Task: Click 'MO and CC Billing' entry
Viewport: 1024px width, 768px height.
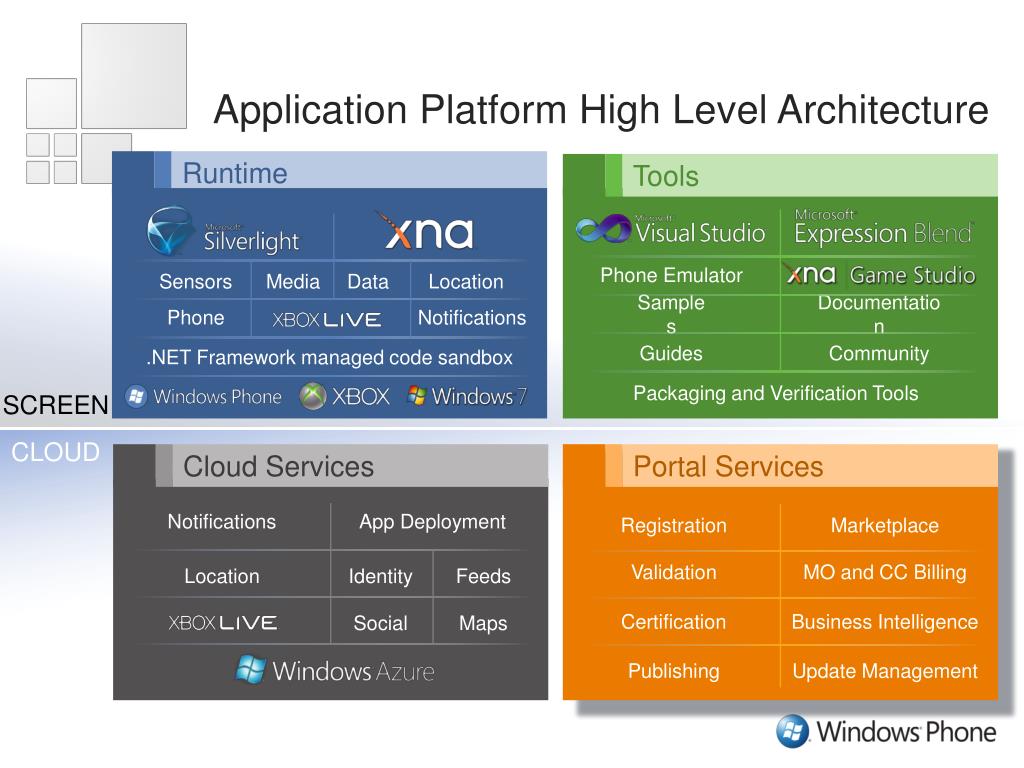Action: pos(884,573)
